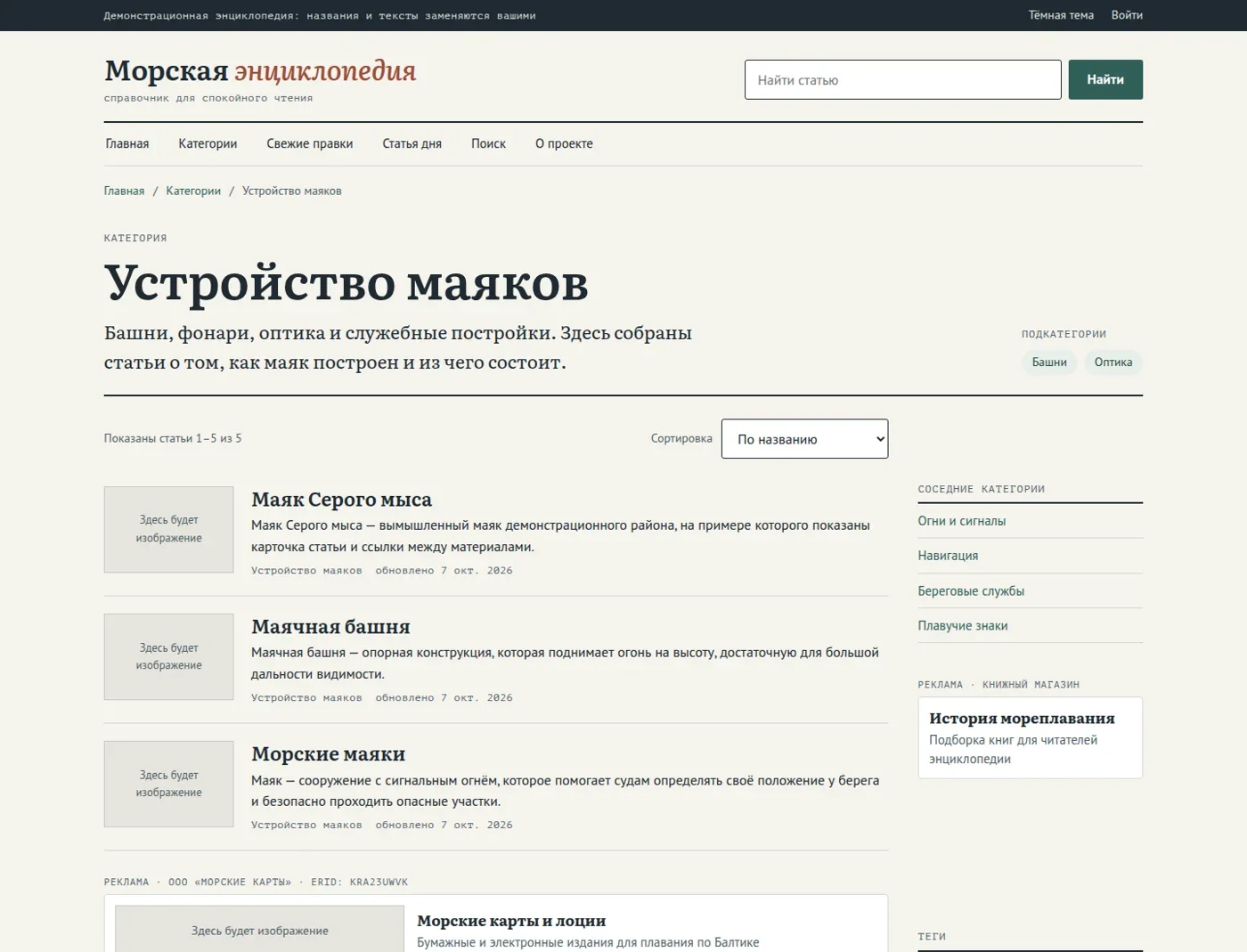The height and width of the screenshot is (952, 1247).
Task: Open the Береговые службы neighbor category
Action: coord(971,591)
